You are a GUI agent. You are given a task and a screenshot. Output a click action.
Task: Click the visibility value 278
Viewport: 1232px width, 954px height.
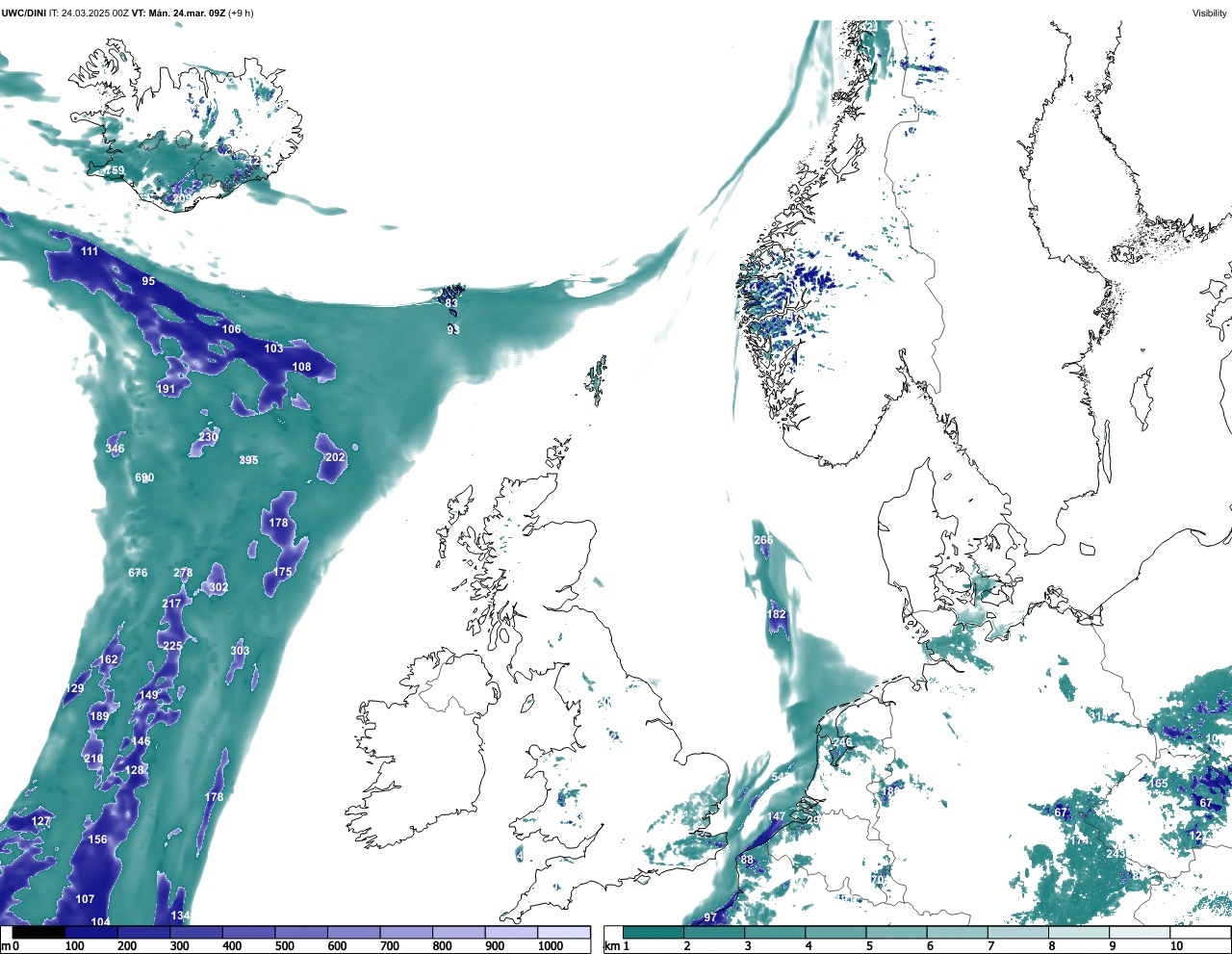[x=183, y=573]
